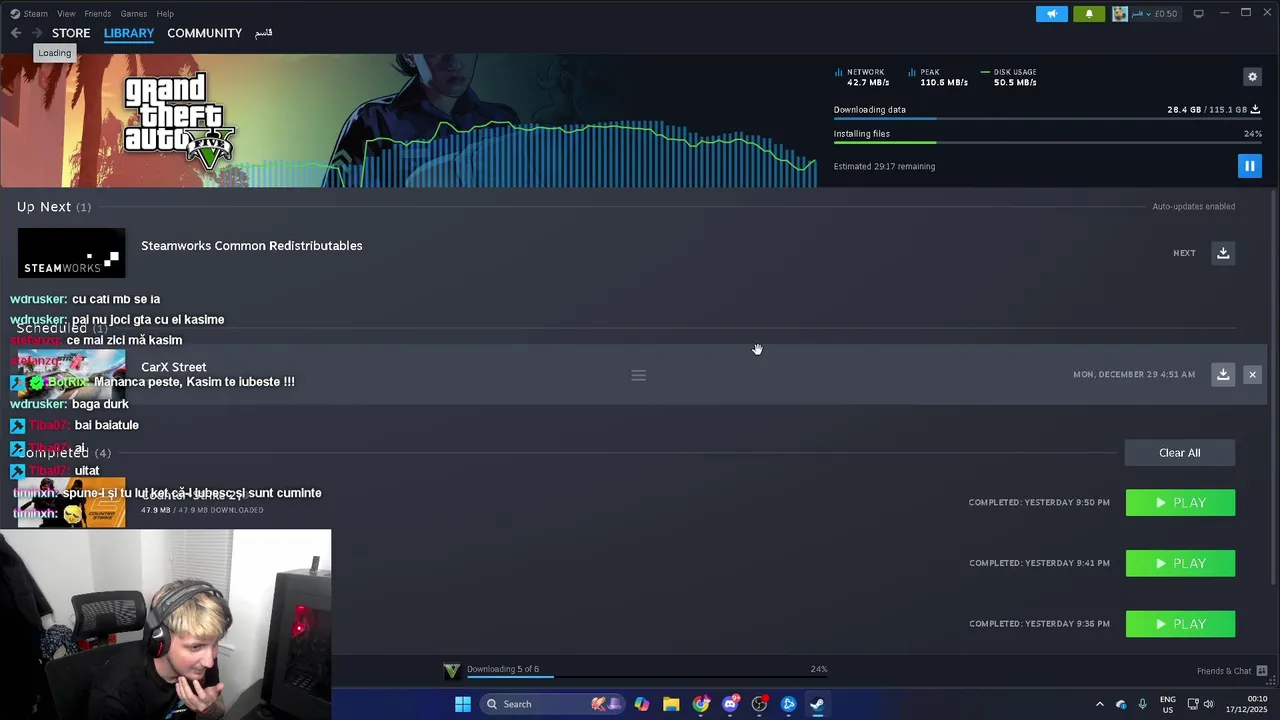This screenshot has height=720, width=1280.
Task: Play the game completed at 9:41 PM
Action: 1180,563
